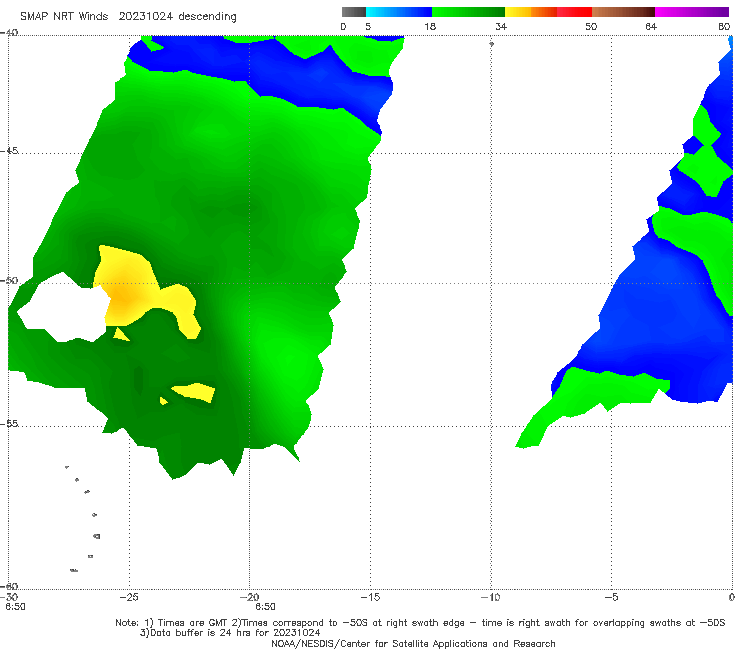This screenshot has height=650, width=740.
Task: Click the '-10' longitude axis label
Action: (490, 597)
